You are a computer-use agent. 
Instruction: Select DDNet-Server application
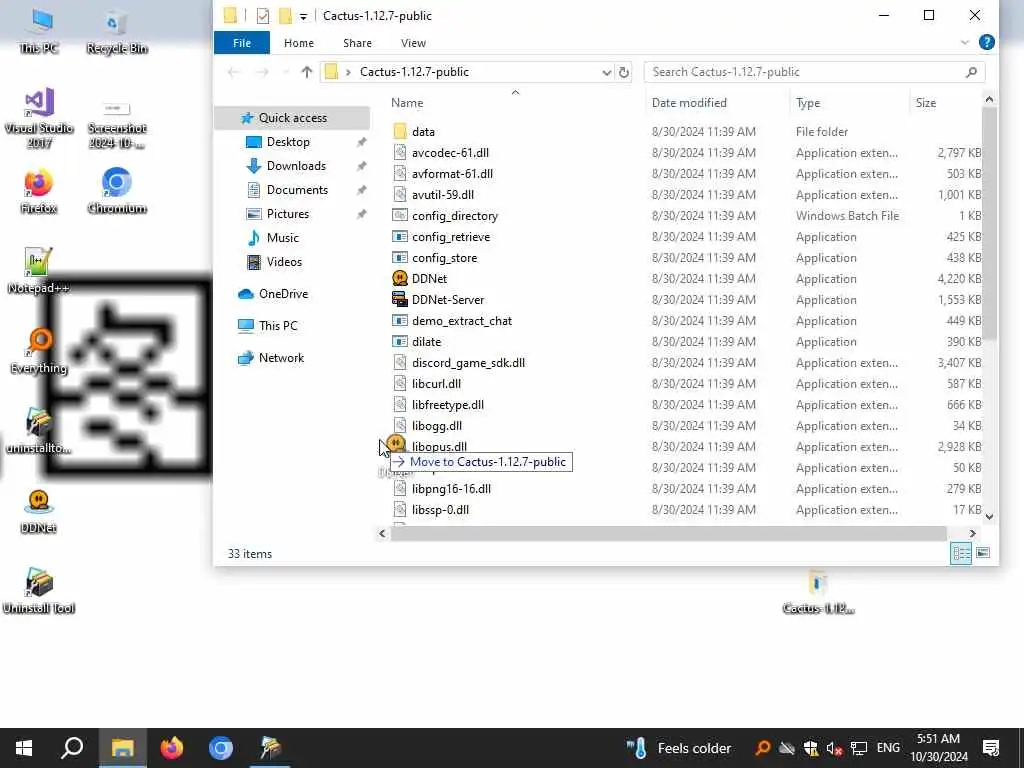pos(448,300)
